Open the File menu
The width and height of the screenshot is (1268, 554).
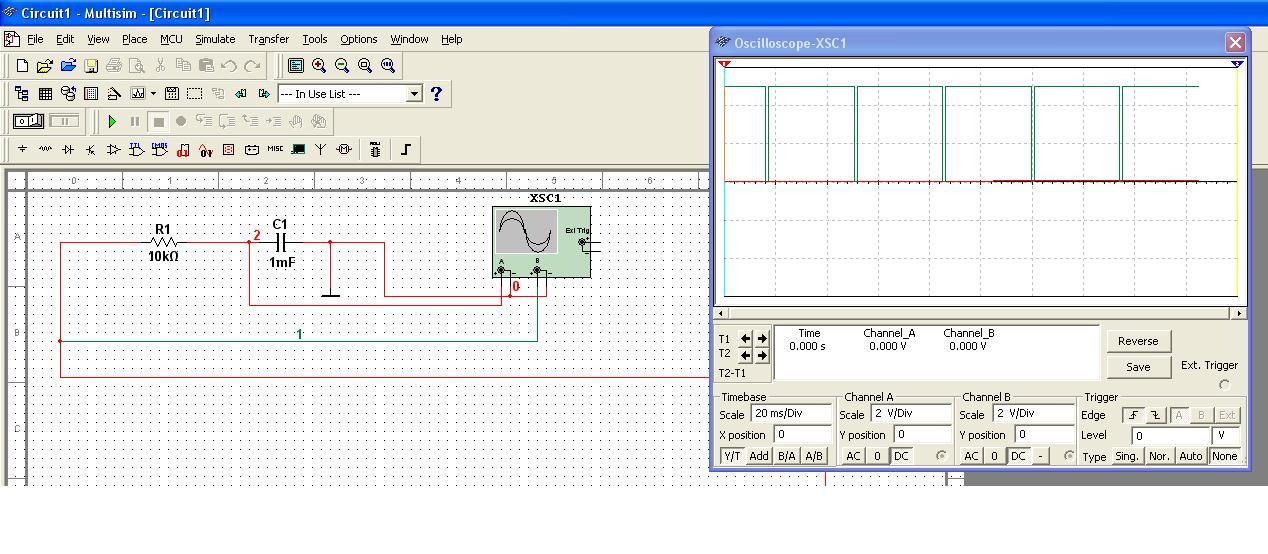tap(35, 39)
